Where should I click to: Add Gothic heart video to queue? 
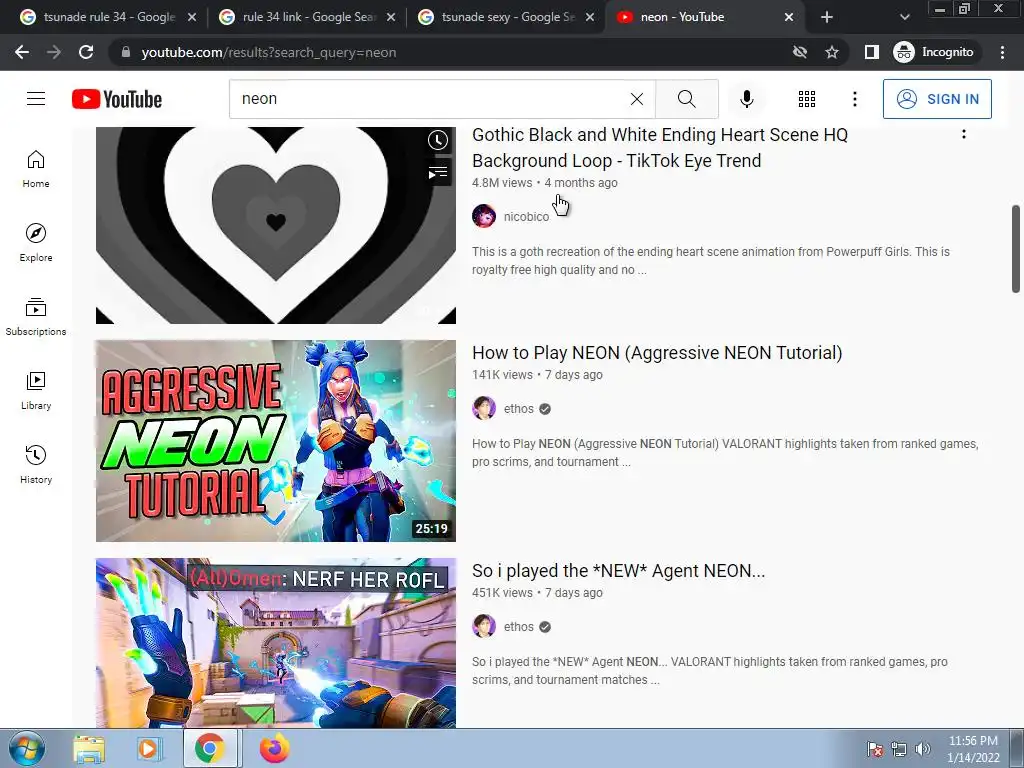click(x=438, y=172)
